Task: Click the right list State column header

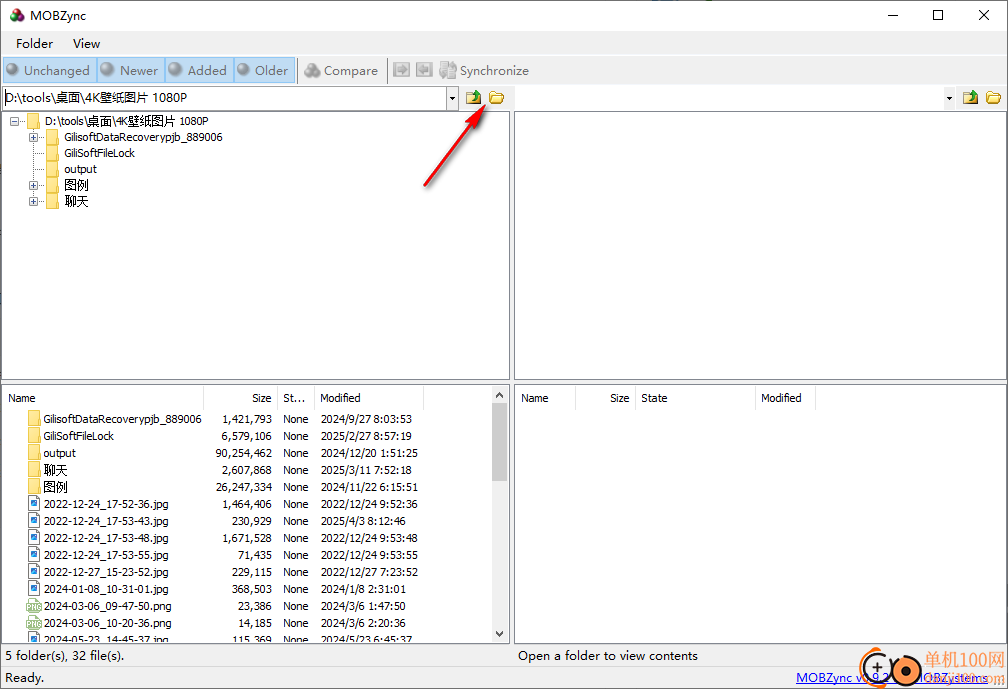Action: (x=696, y=398)
